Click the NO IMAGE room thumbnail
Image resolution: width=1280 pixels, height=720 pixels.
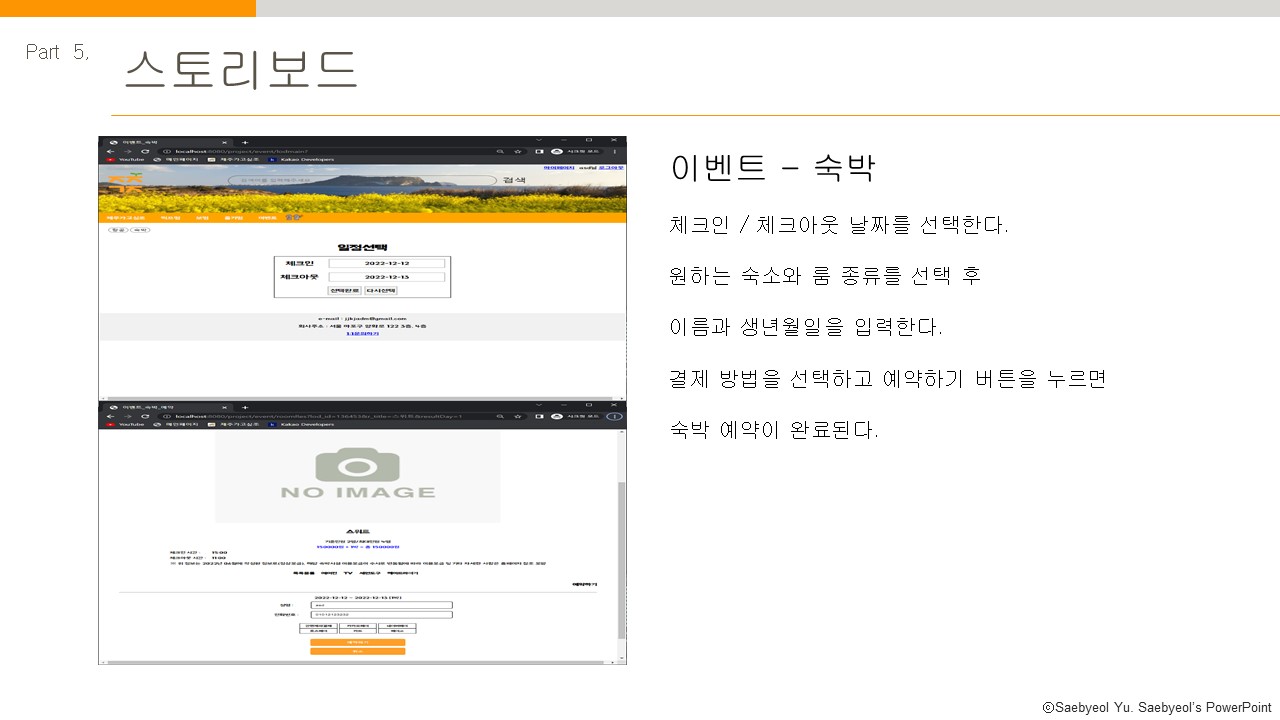[x=357, y=477]
